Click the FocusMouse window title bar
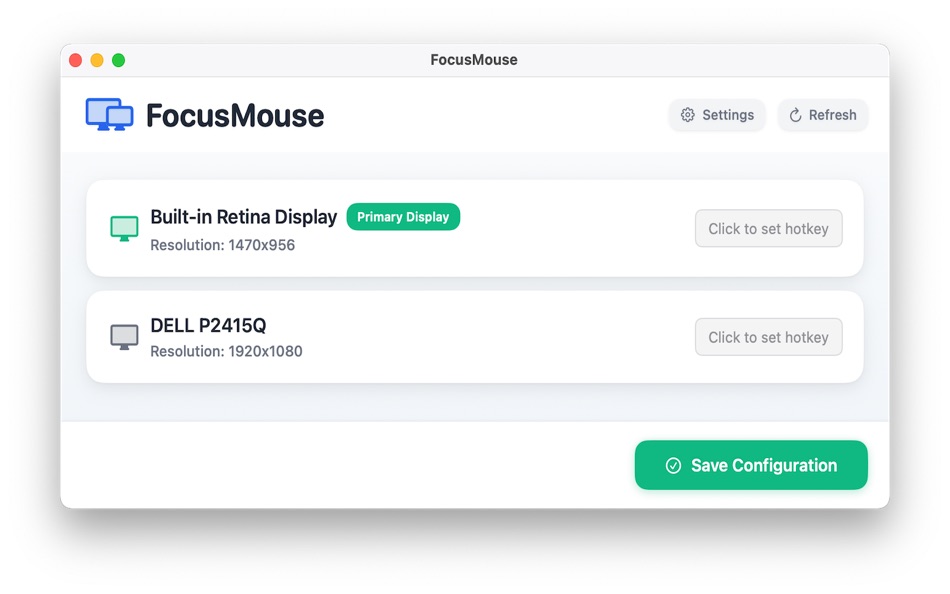 (475, 60)
